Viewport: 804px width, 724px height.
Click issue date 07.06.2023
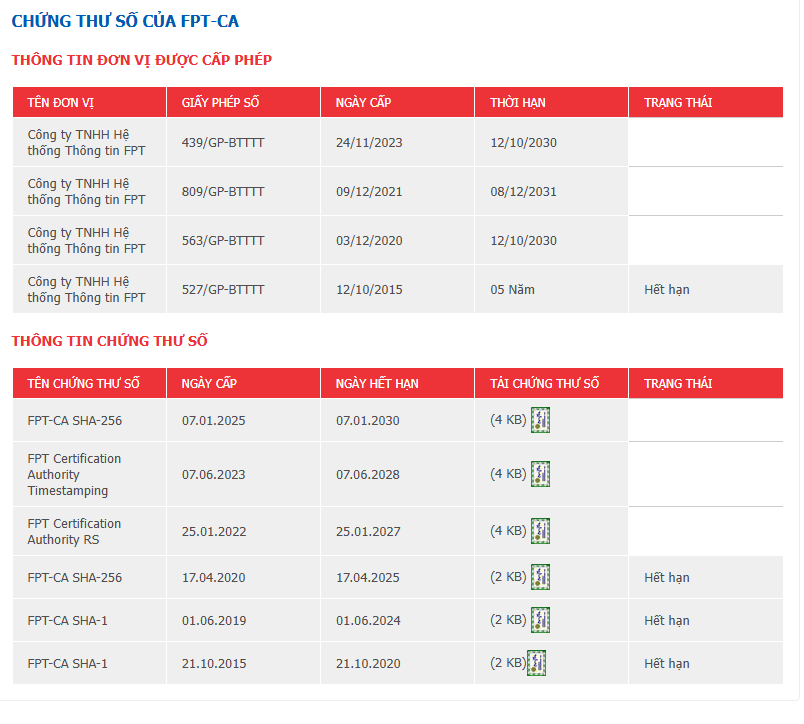[x=214, y=474]
